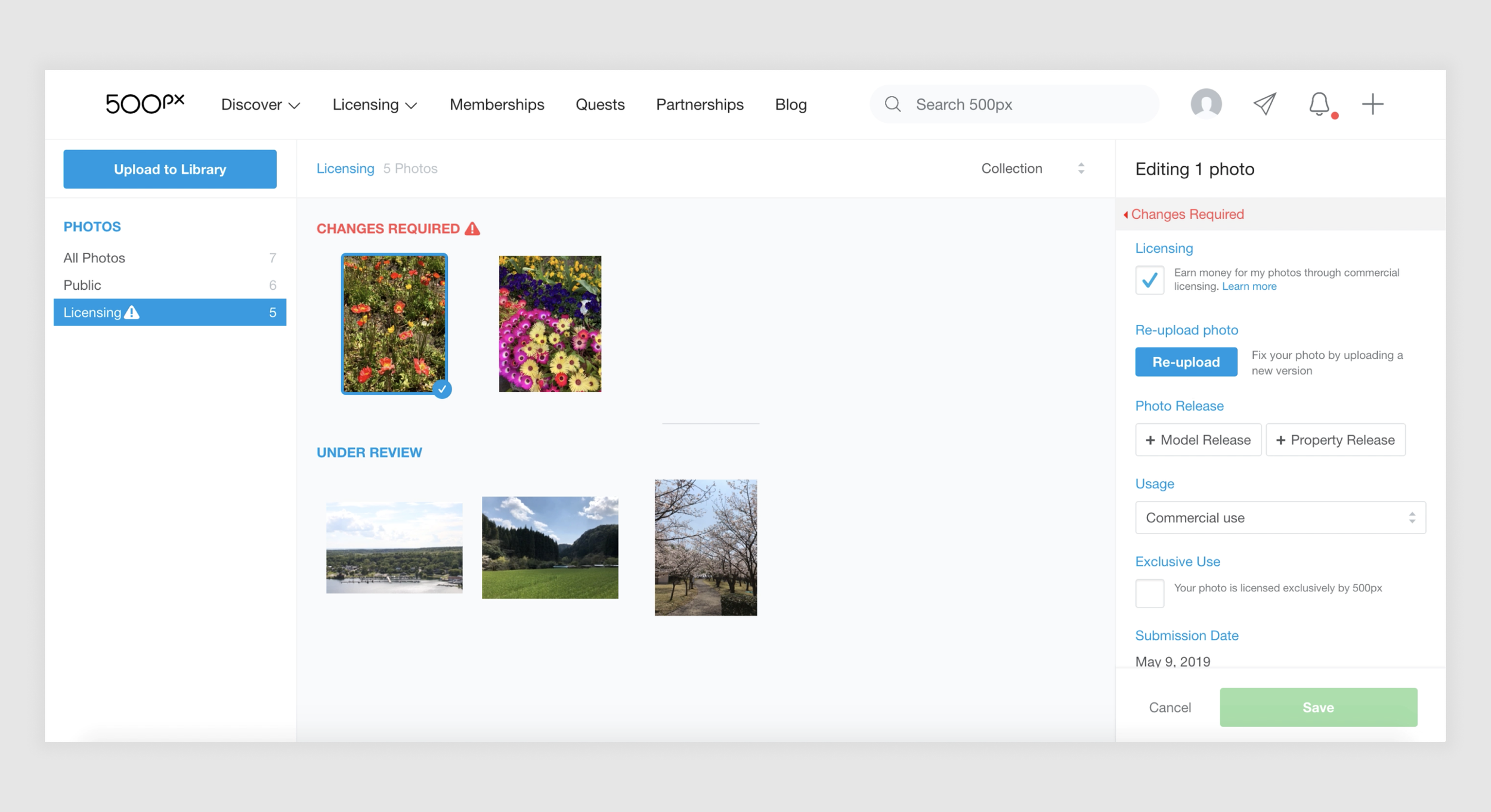Go to the Quests page

coord(599,105)
